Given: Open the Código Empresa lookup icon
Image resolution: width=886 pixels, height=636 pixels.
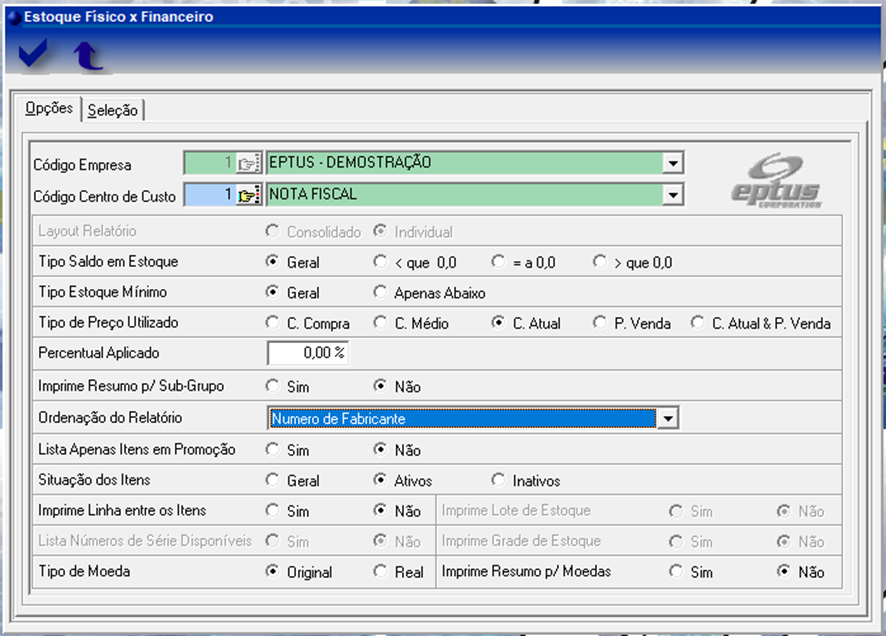Looking at the screenshot, I should tap(249, 164).
